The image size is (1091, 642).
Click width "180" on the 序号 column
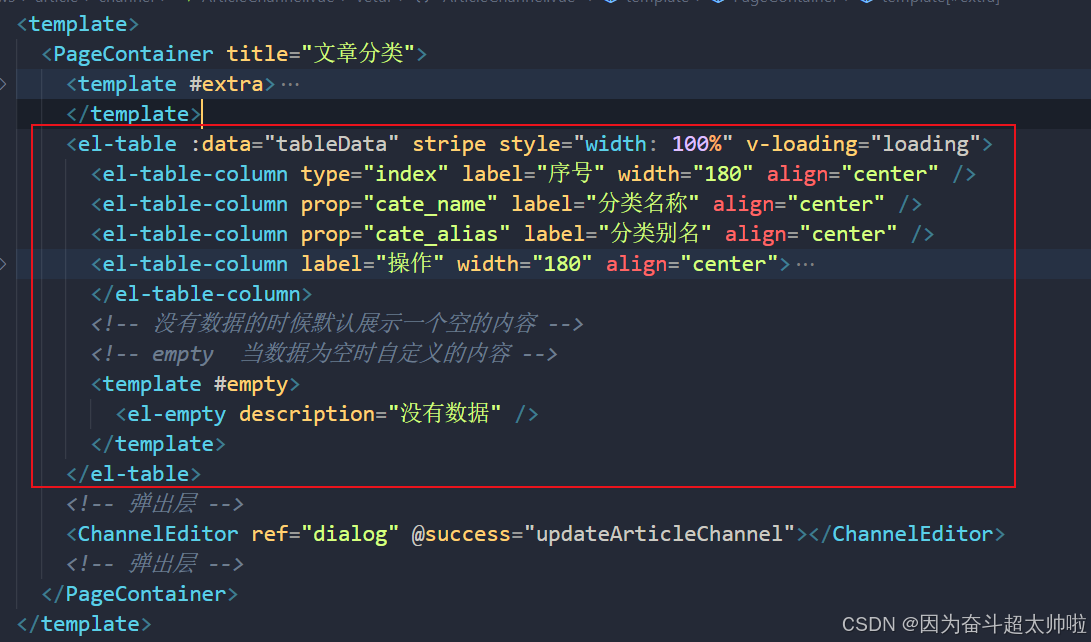[723, 174]
